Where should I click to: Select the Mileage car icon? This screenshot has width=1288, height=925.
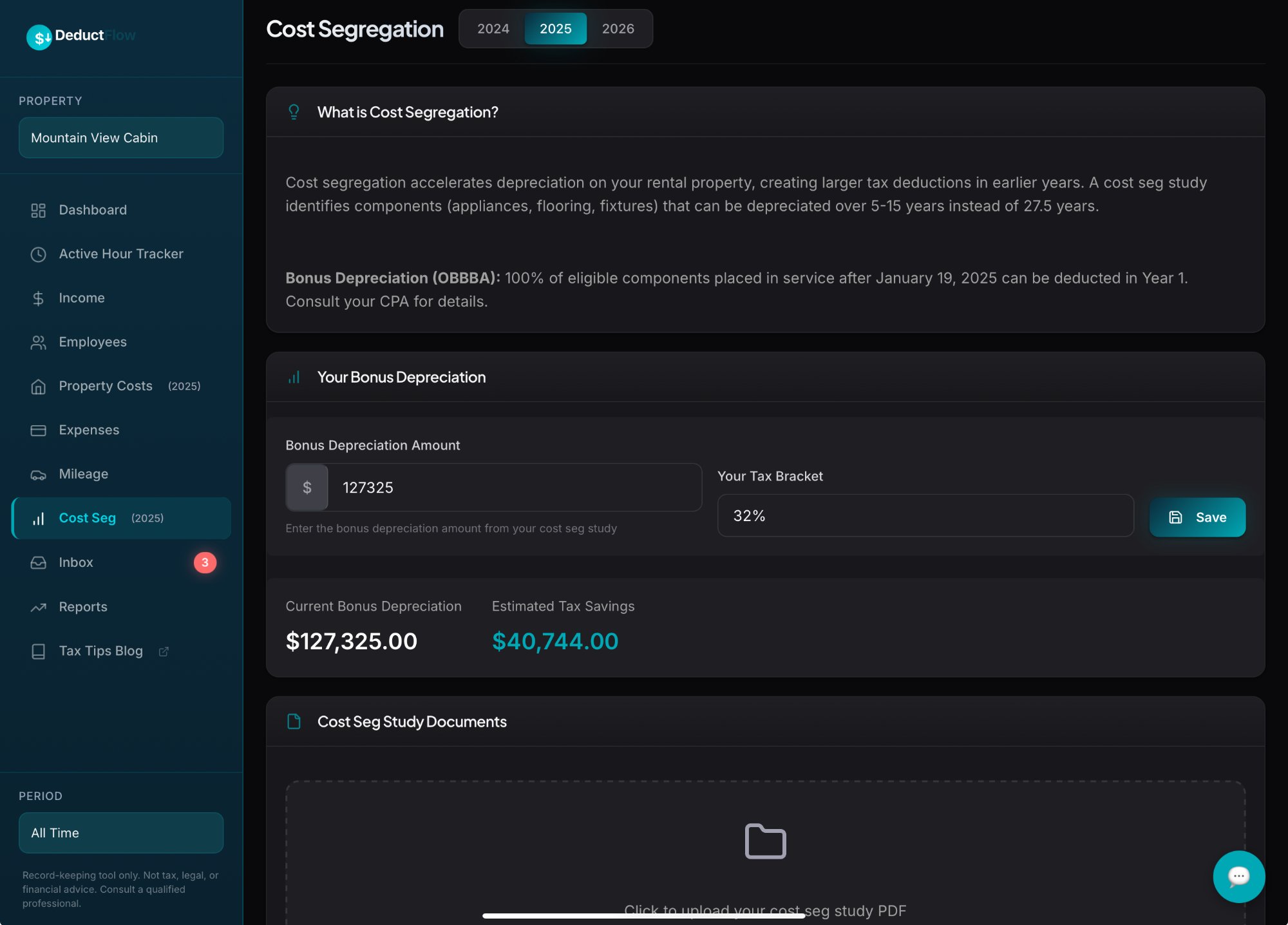[38, 473]
